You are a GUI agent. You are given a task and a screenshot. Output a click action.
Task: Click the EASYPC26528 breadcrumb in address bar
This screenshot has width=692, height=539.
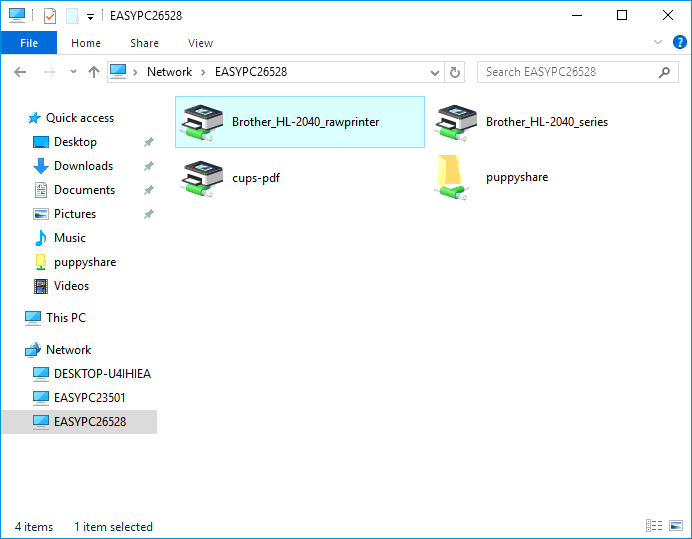click(251, 72)
